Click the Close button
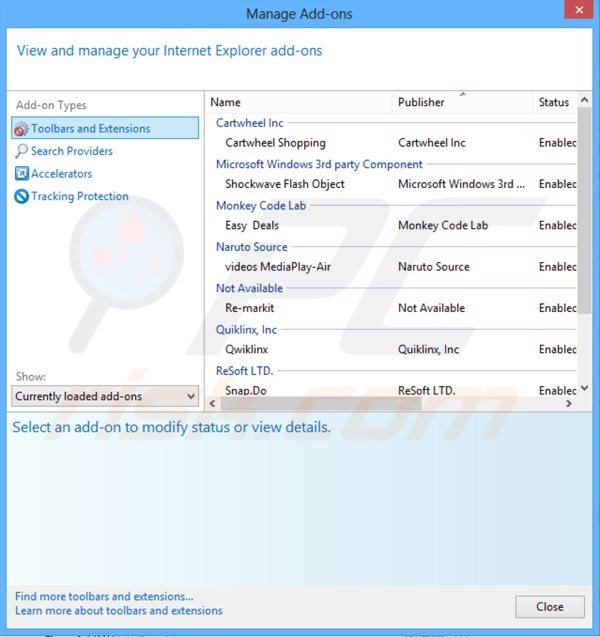 550,607
